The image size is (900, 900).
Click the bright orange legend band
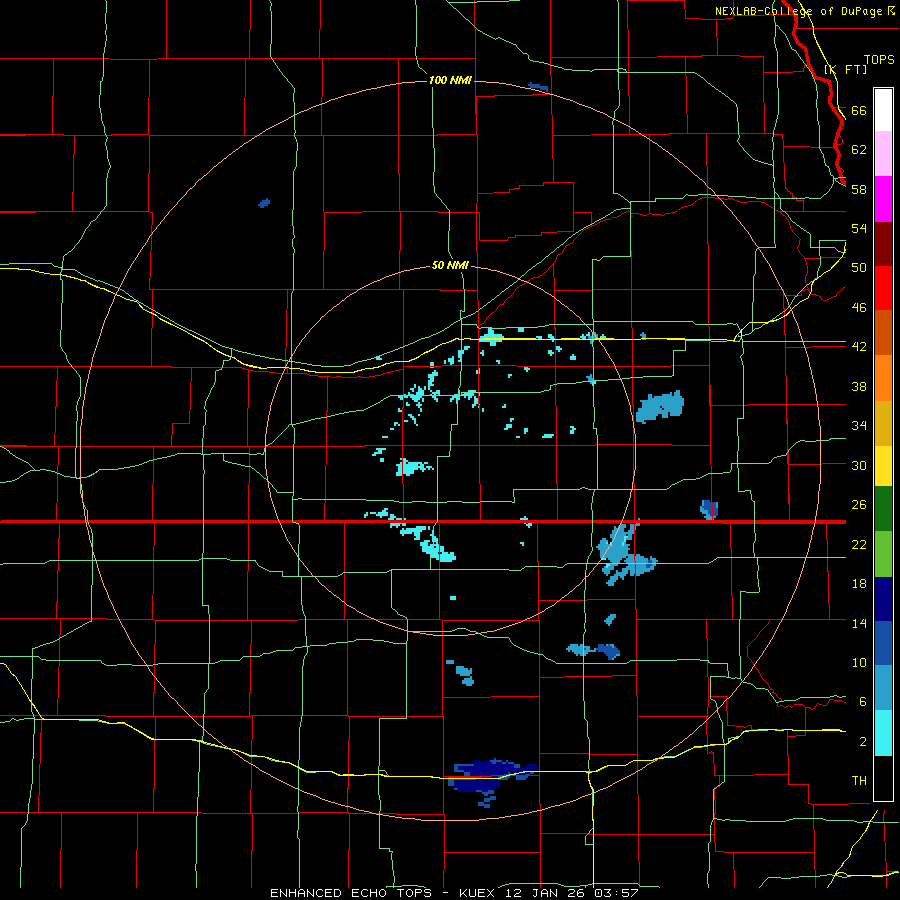coord(883,378)
